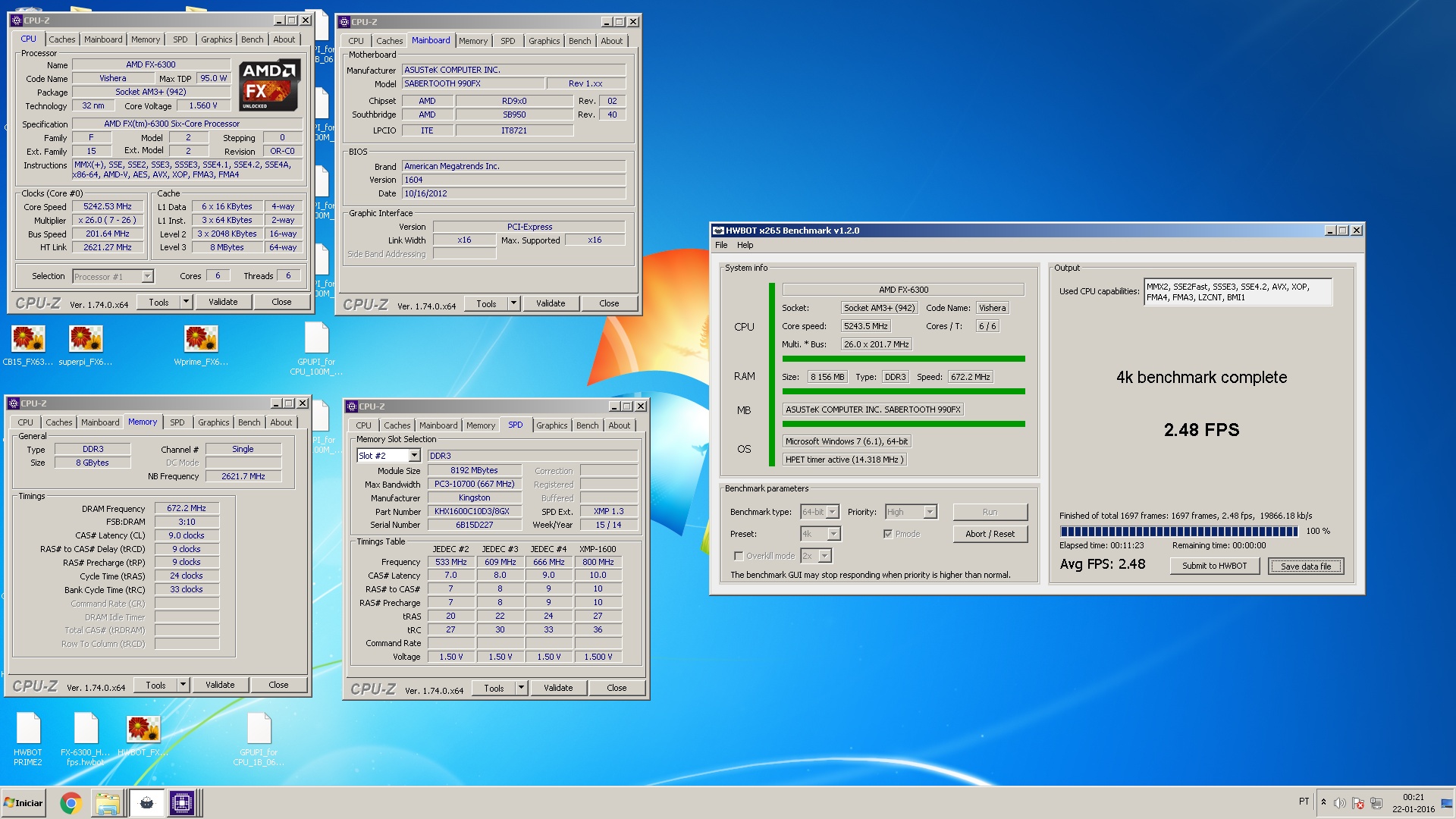Click the CPU-Z Mainboard window title icon
Image resolution: width=1456 pixels, height=819 pixels.
point(344,22)
